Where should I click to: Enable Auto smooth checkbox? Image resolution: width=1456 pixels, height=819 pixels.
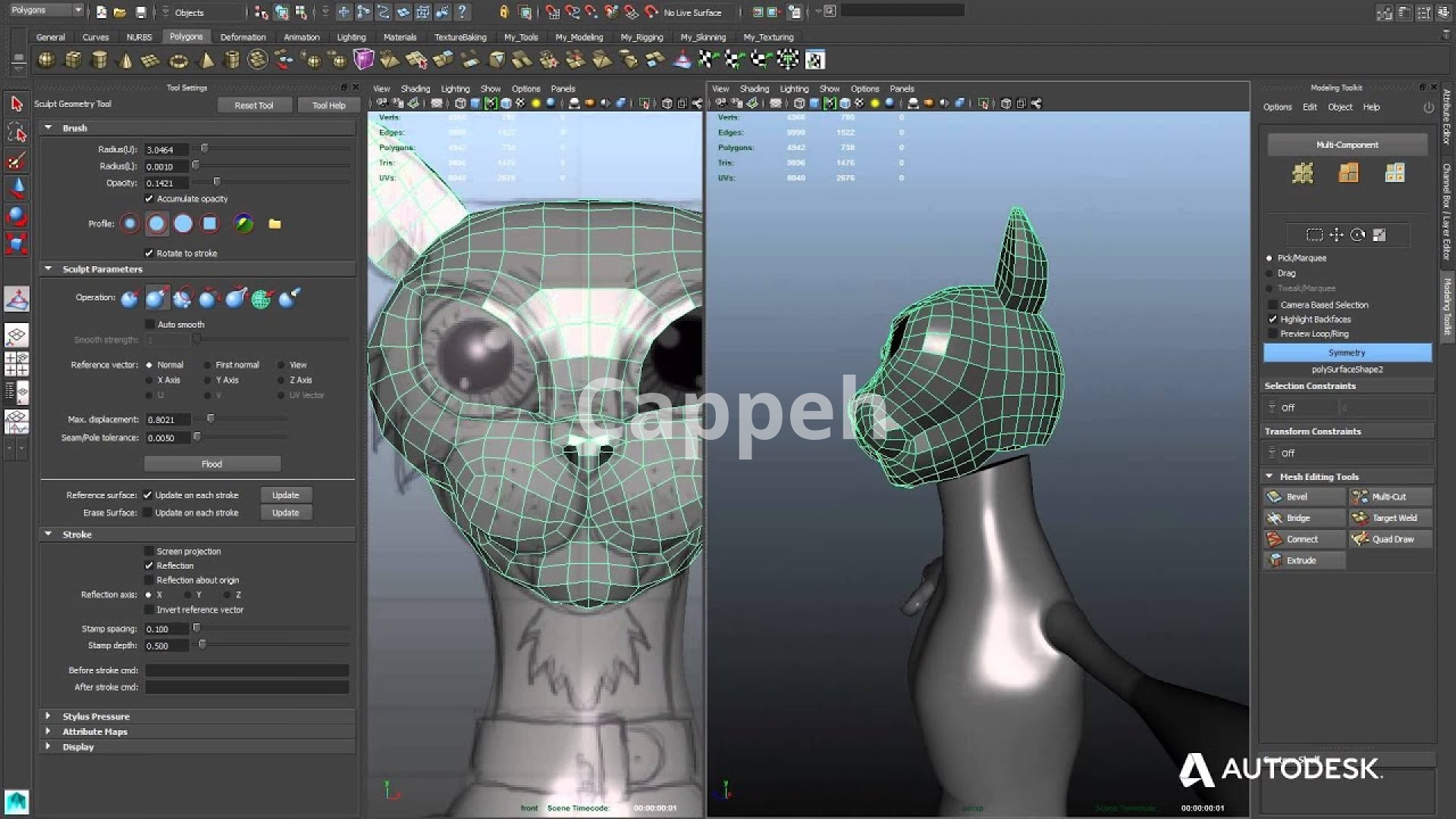[149, 325]
